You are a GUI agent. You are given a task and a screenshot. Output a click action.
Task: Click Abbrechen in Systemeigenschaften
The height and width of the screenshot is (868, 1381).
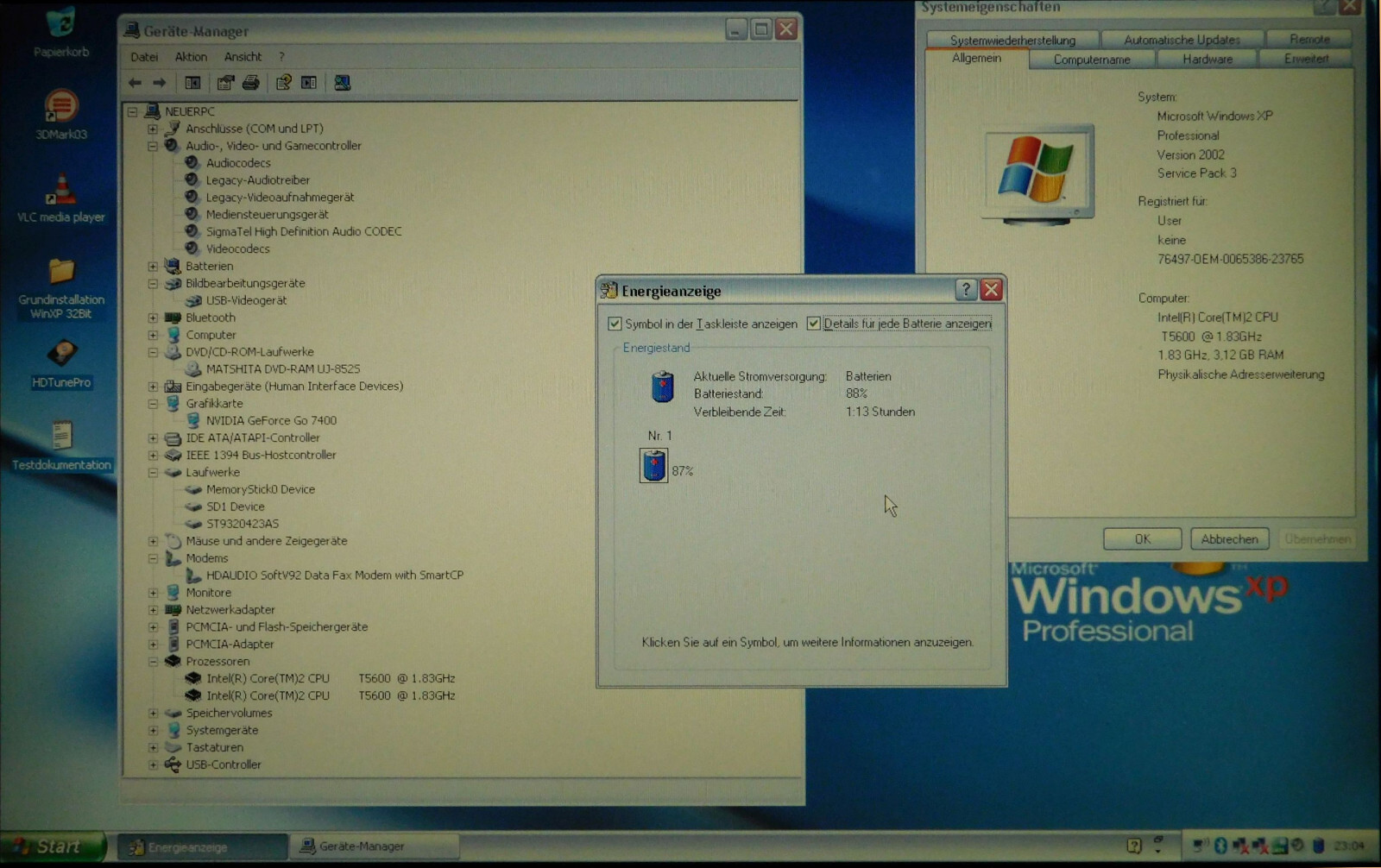(1229, 538)
